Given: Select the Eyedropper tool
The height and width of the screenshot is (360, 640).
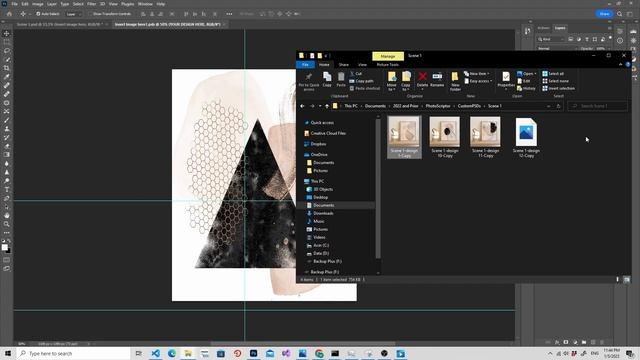Looking at the screenshot, I should (7, 77).
